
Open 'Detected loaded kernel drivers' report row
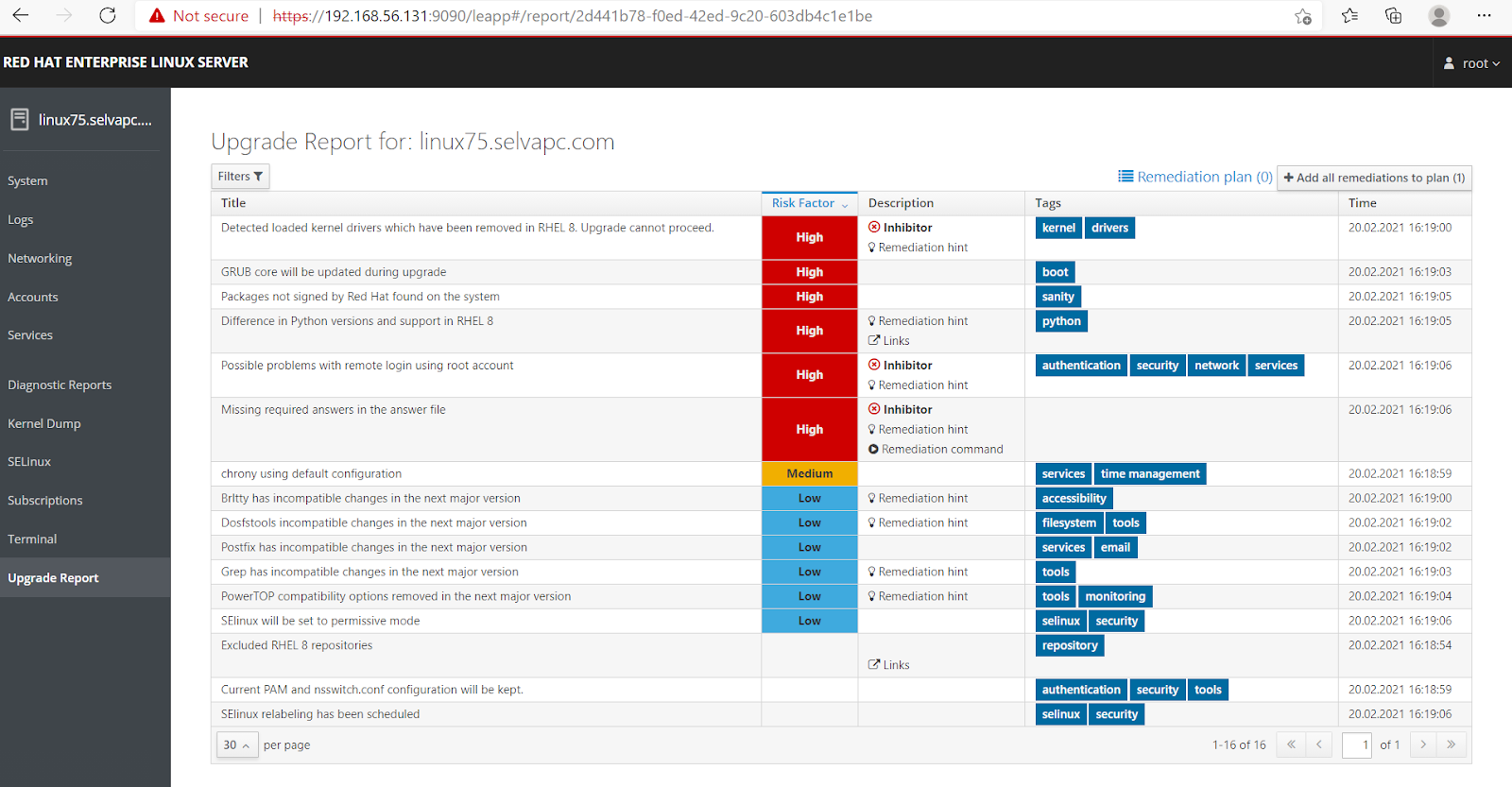coord(841,238)
